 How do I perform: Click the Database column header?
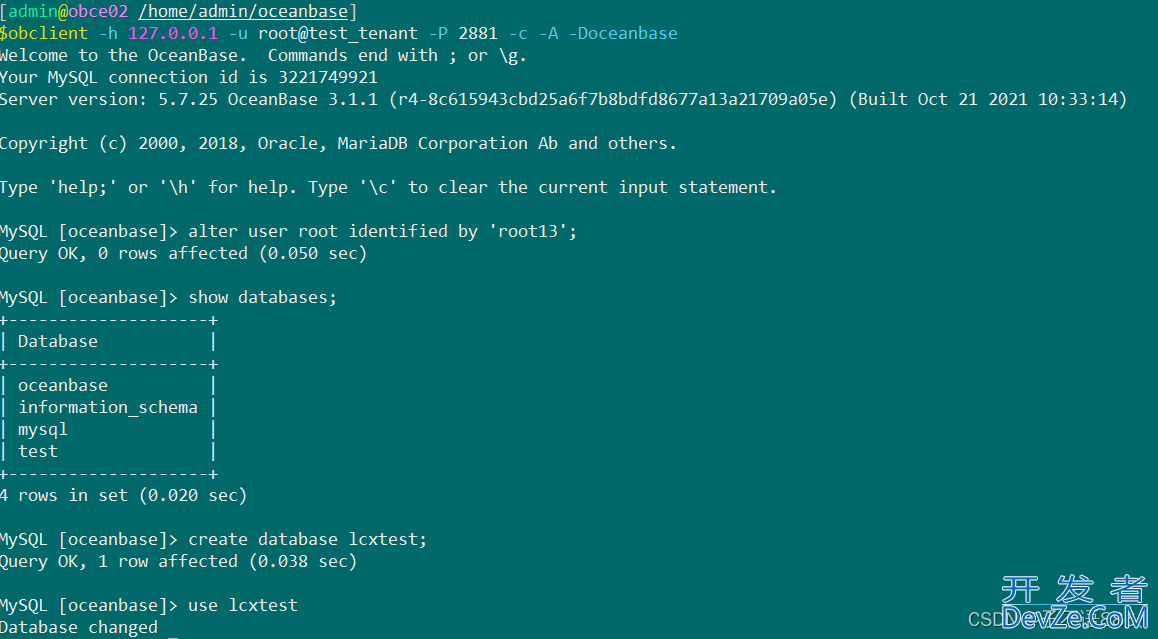(x=58, y=341)
